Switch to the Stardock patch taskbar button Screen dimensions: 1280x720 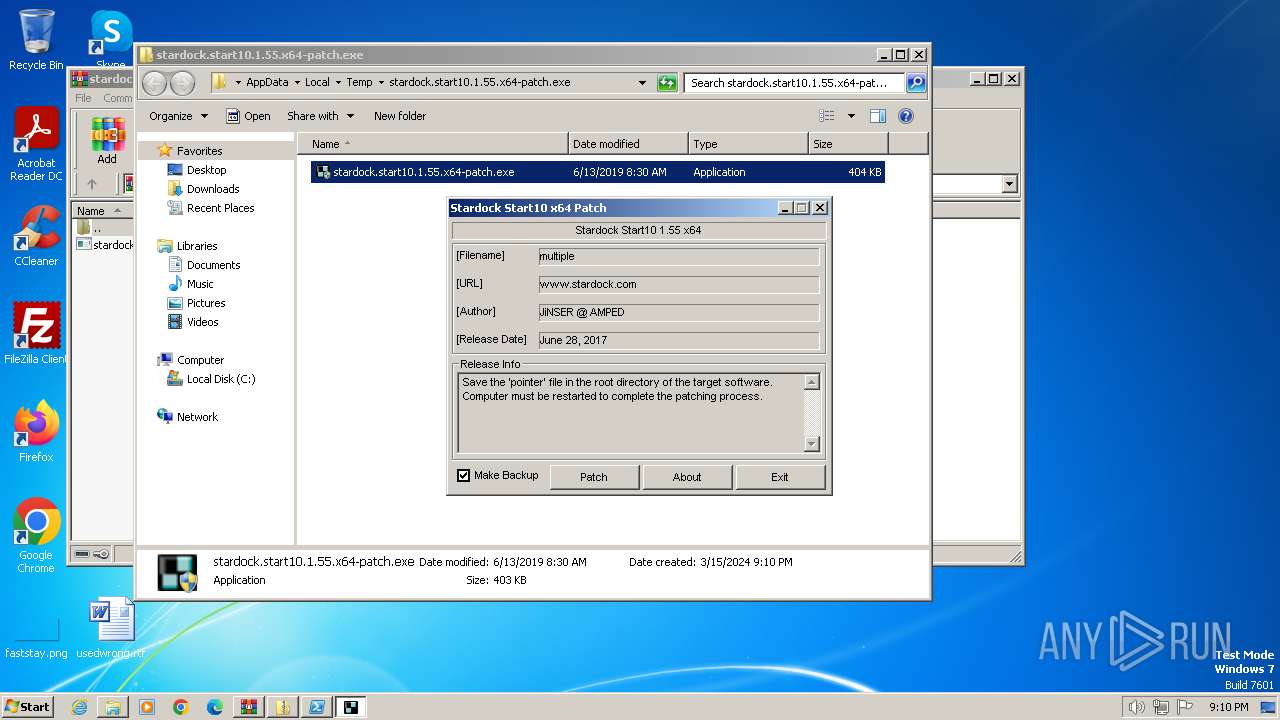351,707
